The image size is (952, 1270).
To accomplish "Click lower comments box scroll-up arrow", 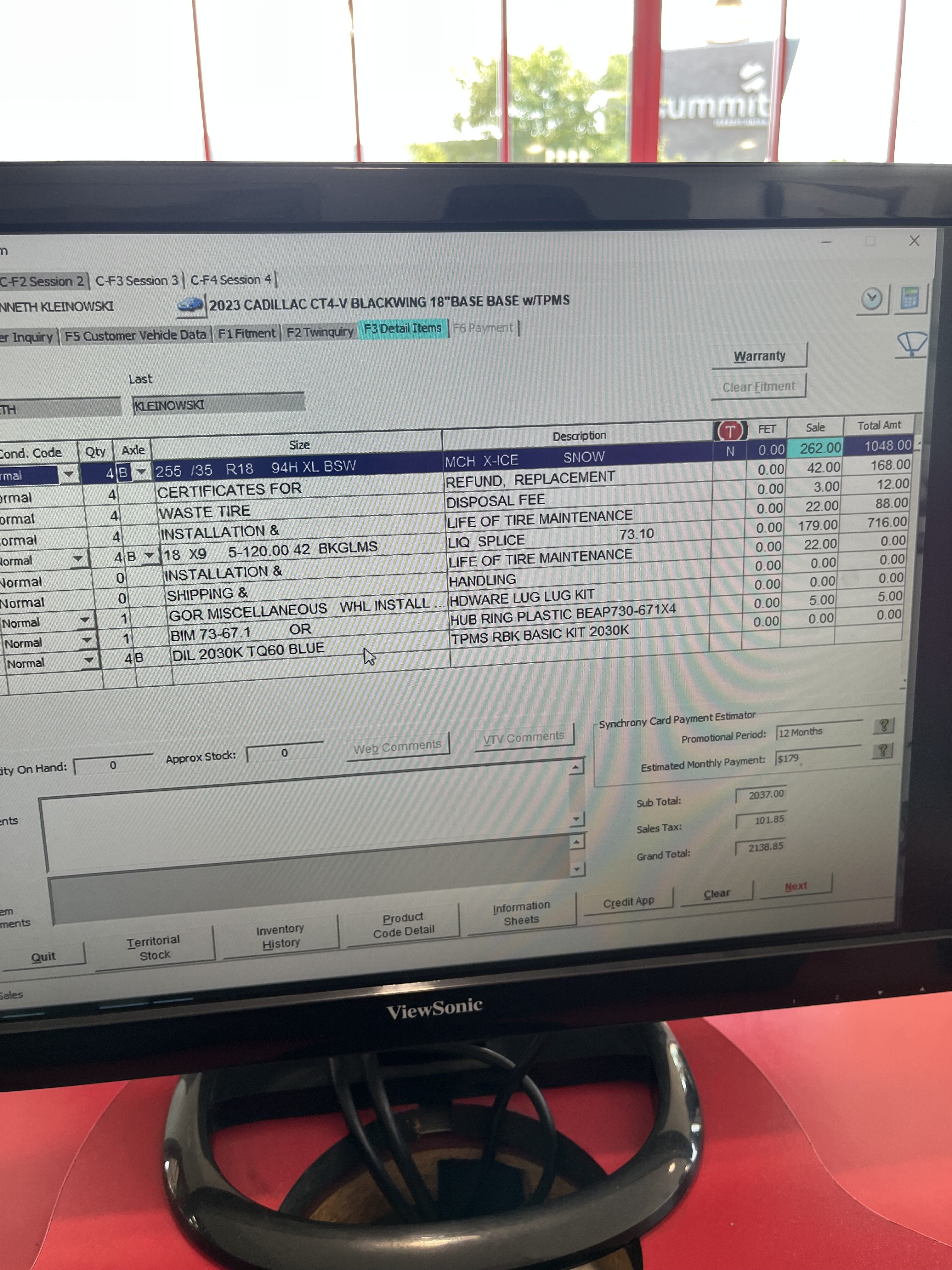I will point(577,842).
